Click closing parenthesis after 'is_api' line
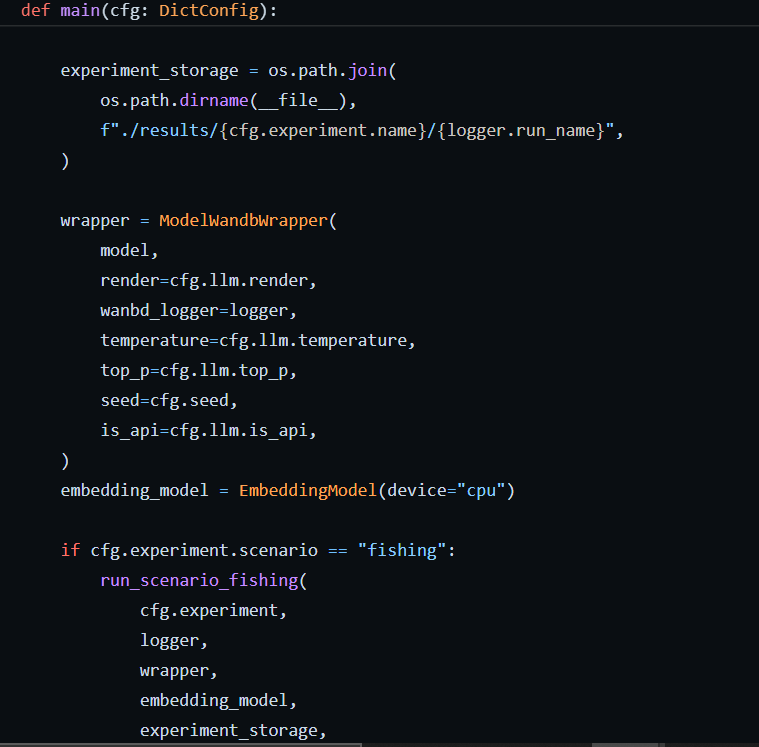This screenshot has width=759, height=747. tap(65, 461)
